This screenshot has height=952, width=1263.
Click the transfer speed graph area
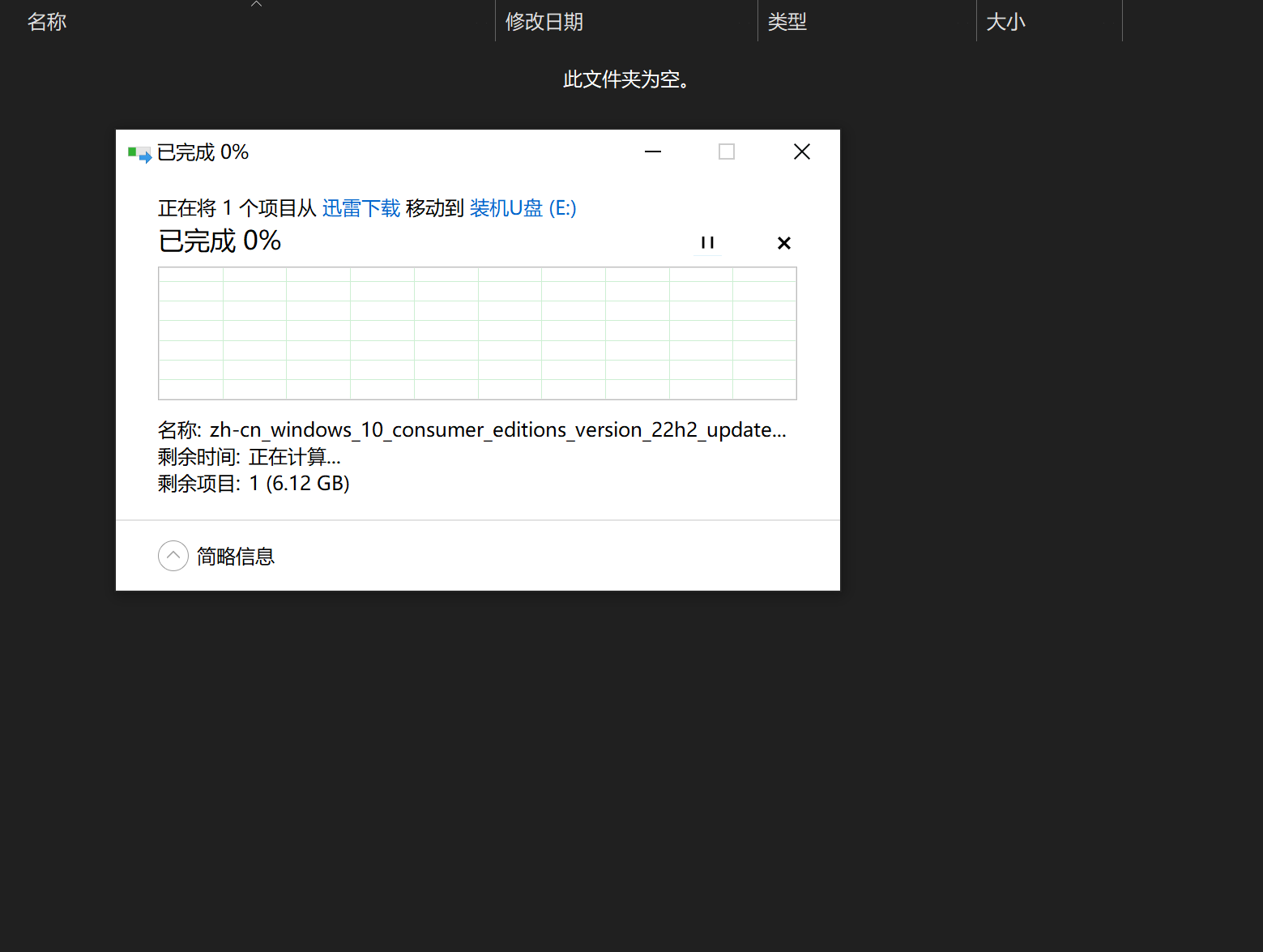click(x=477, y=333)
